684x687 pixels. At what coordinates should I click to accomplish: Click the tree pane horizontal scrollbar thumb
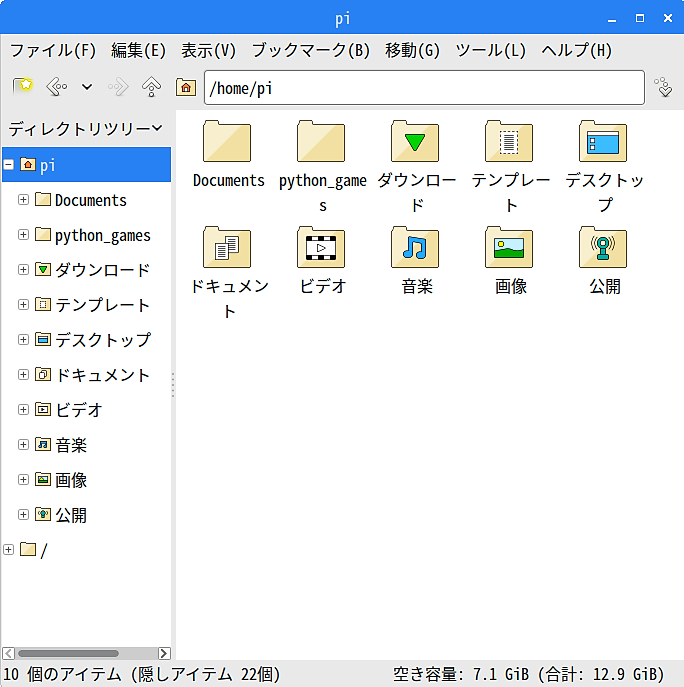click(68, 653)
